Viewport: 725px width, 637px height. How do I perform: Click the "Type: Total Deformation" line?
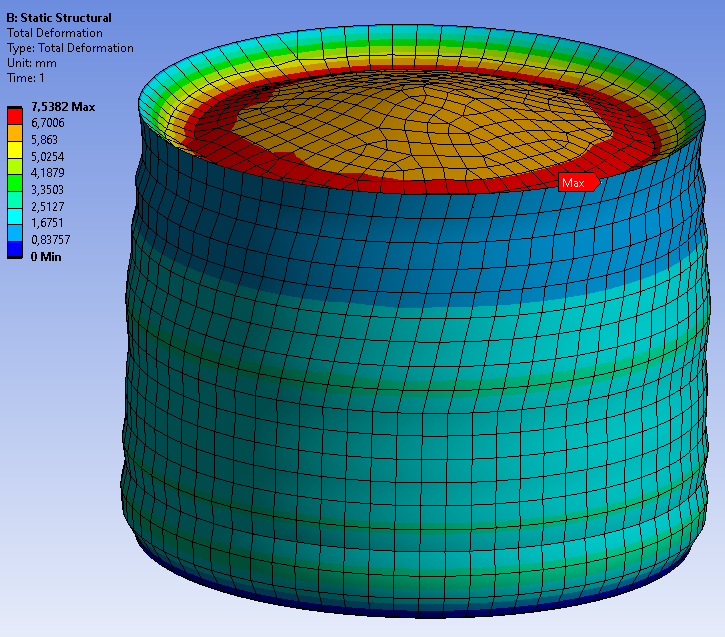(x=70, y=48)
